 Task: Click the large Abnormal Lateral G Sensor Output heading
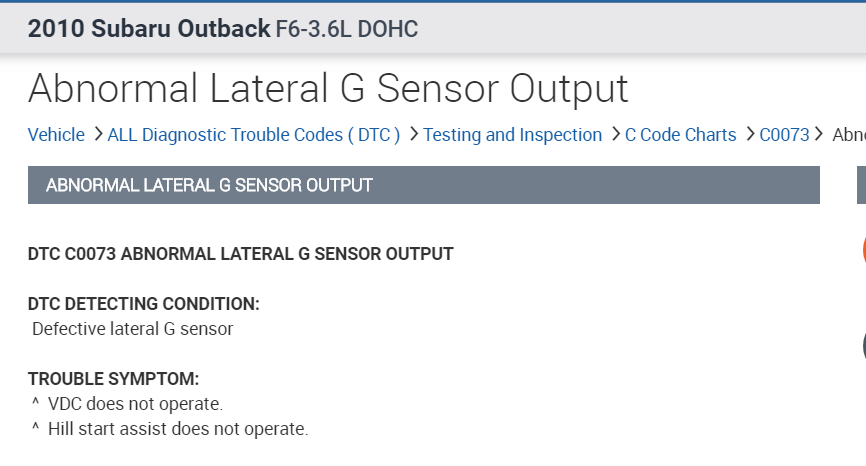coord(328,88)
